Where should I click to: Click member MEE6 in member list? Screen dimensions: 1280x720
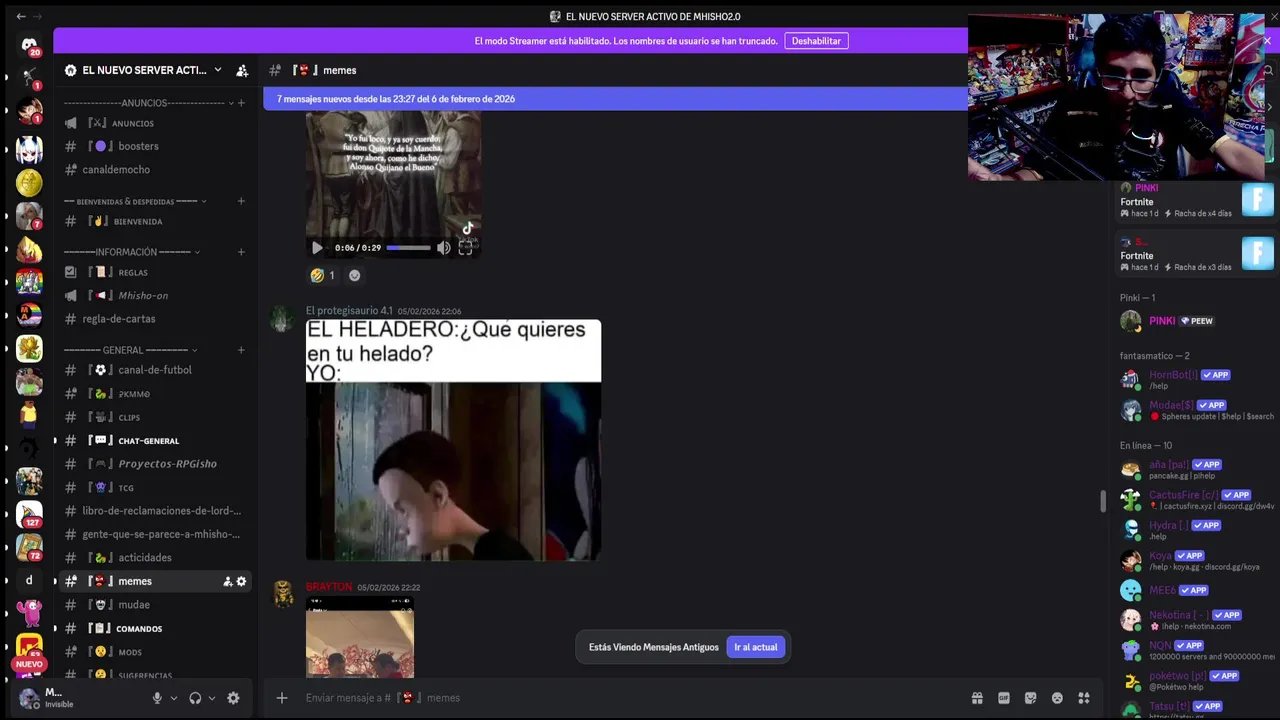tap(1195, 590)
